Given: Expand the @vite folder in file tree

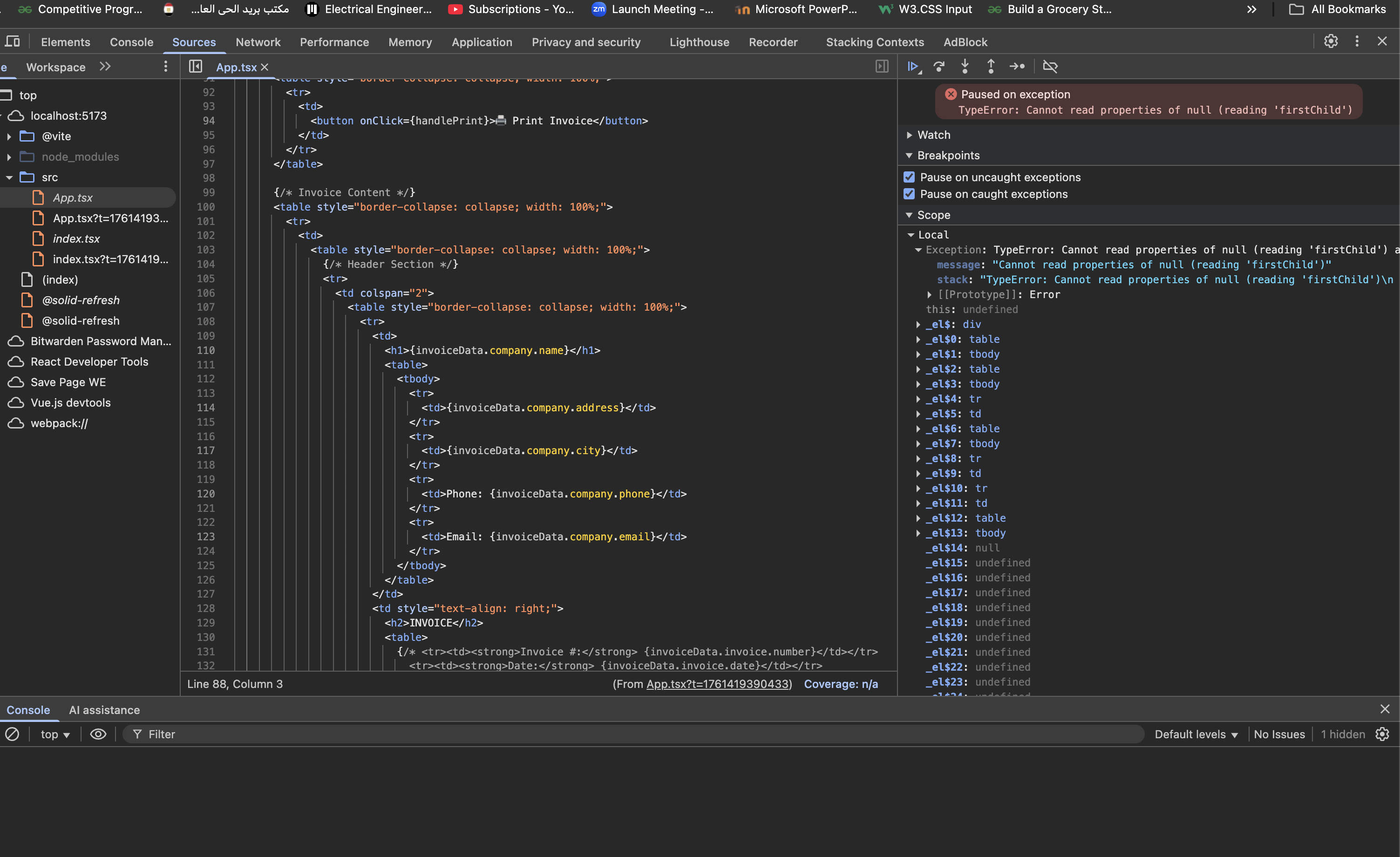Looking at the screenshot, I should 9,136.
